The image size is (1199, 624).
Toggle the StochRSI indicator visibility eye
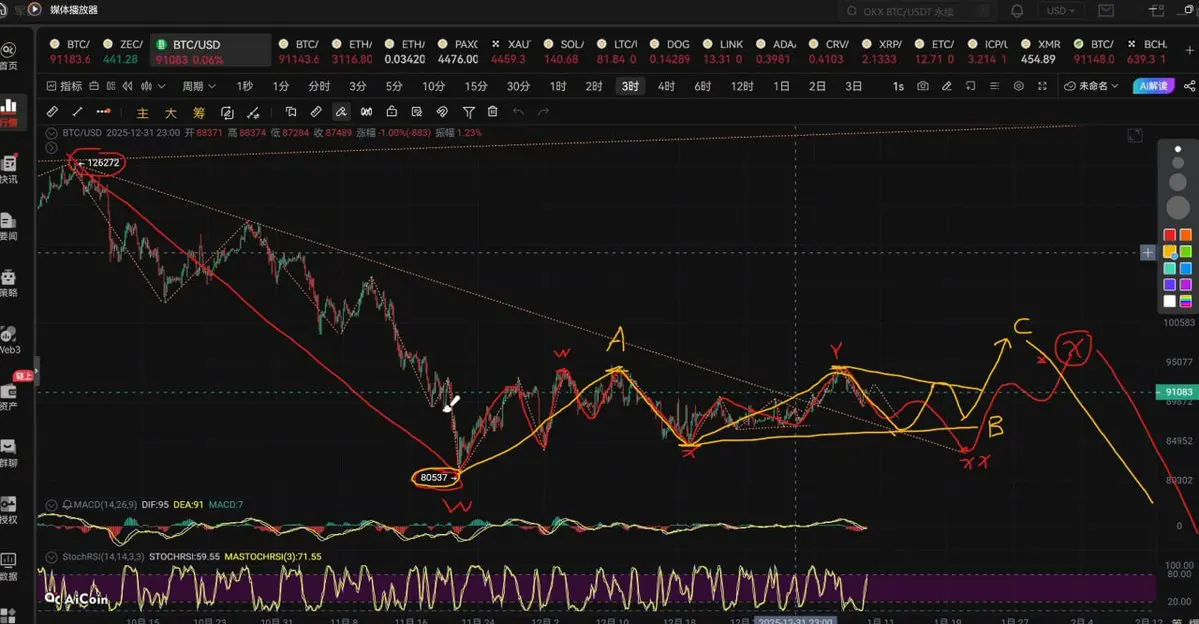point(51,557)
